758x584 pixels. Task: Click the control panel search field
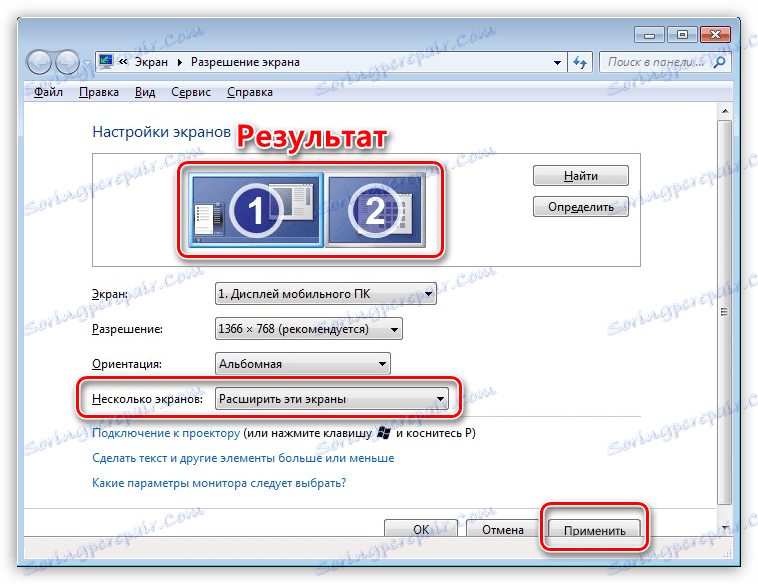[x=665, y=62]
